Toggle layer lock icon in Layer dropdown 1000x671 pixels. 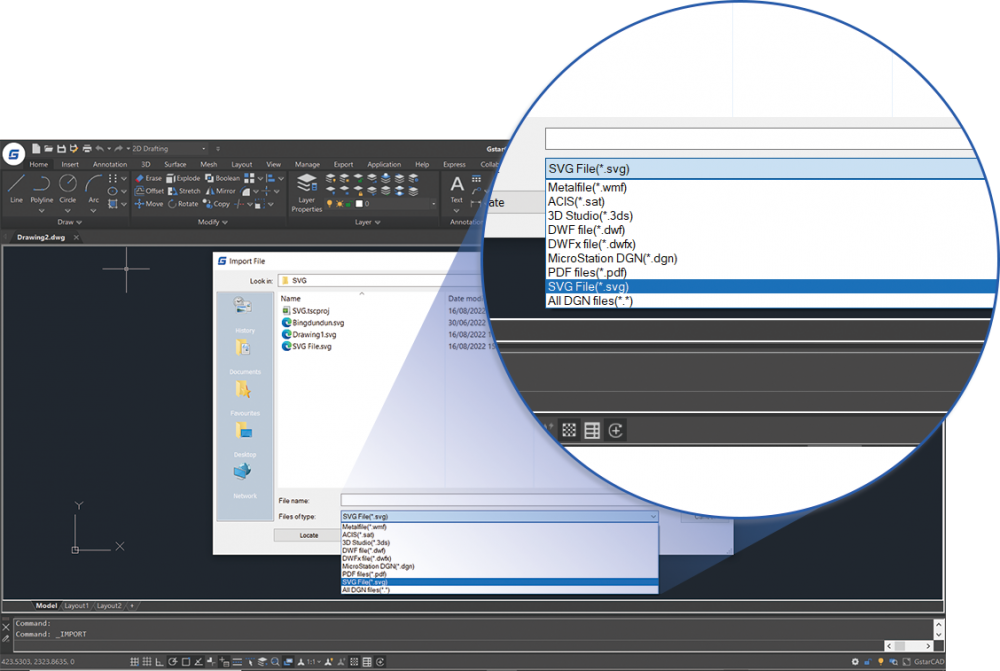(x=348, y=204)
